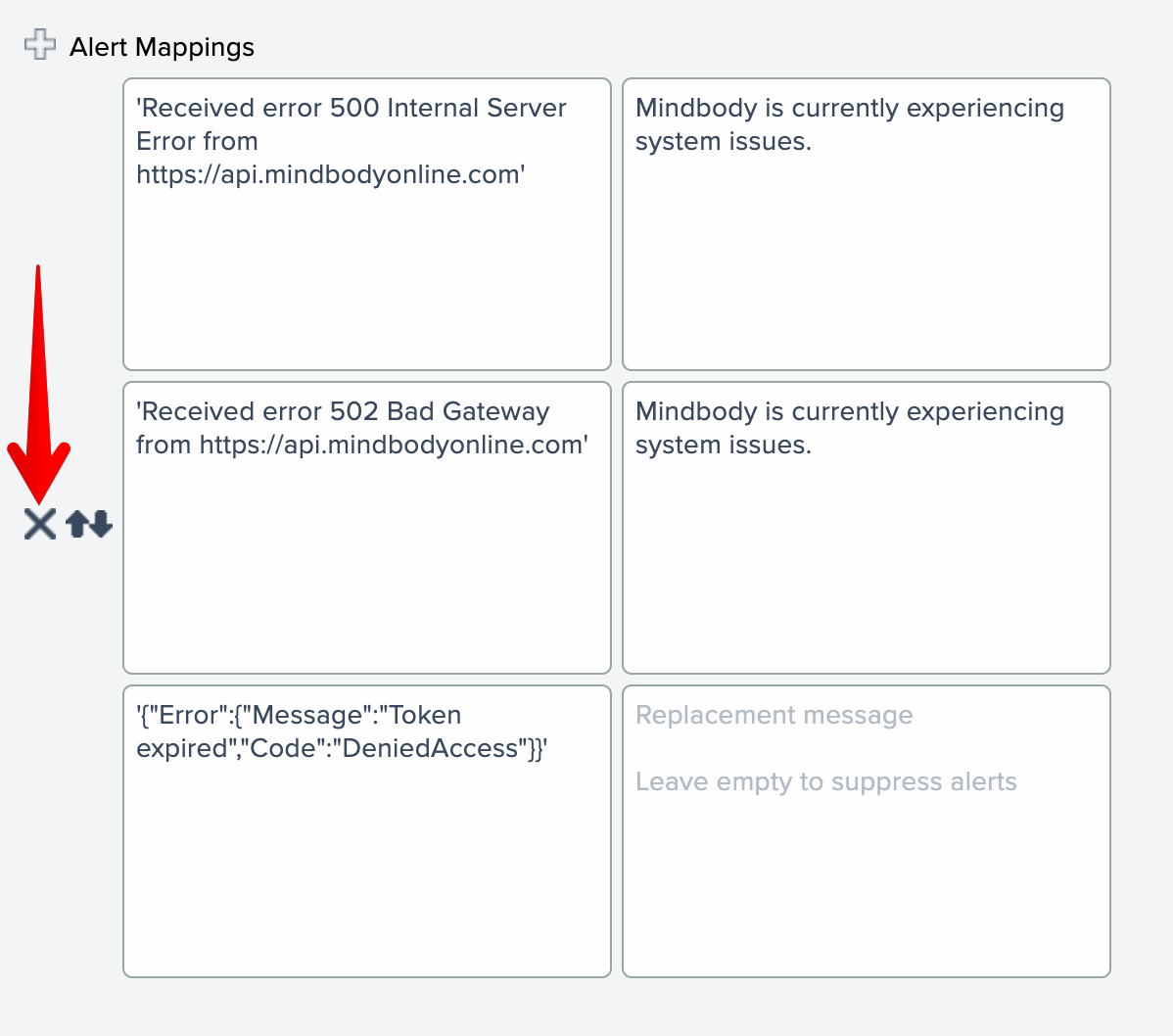Delete the 502 Bad Gateway mapping with the X icon
1173x1036 pixels.
pos(40,524)
